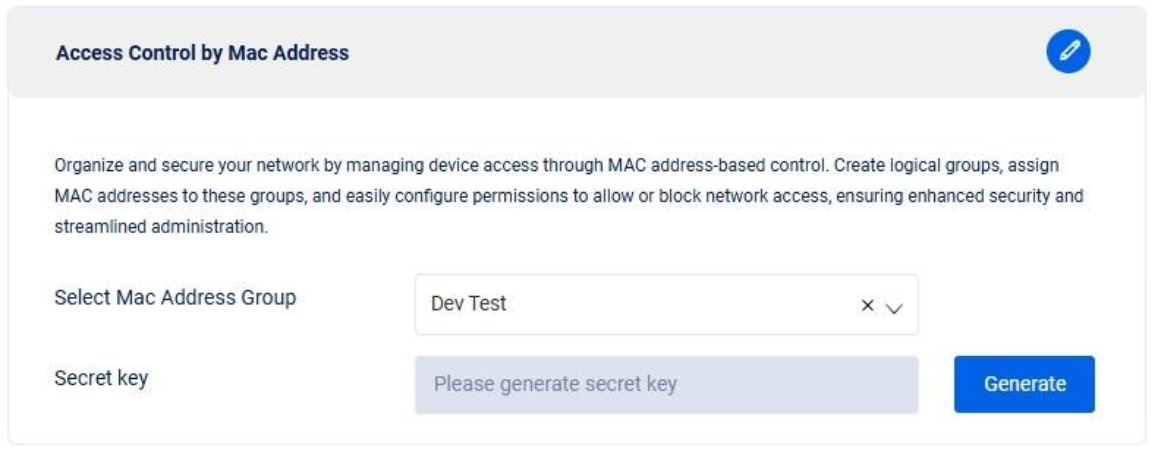Screen dimensions: 1152x451
Task: Click the blue pencil edit icon
Action: pos(1070,53)
